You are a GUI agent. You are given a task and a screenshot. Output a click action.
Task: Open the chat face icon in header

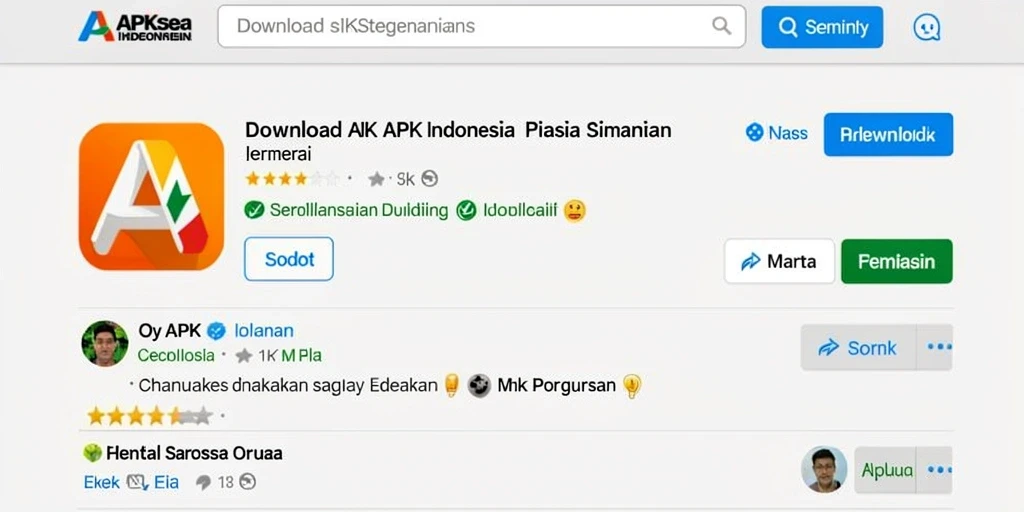(926, 27)
